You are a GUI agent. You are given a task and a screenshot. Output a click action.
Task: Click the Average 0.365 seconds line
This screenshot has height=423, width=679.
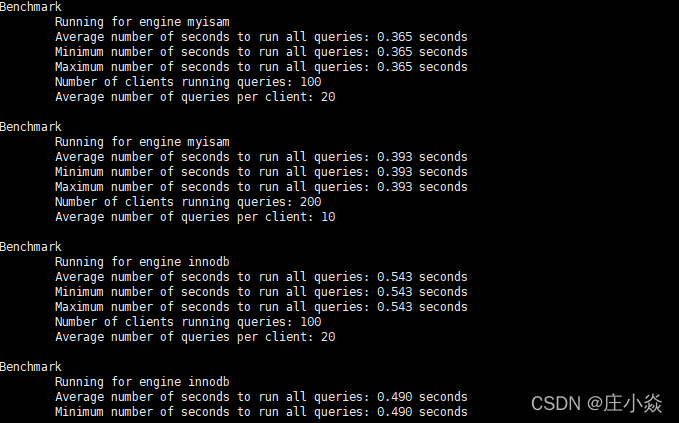pyautogui.click(x=261, y=37)
